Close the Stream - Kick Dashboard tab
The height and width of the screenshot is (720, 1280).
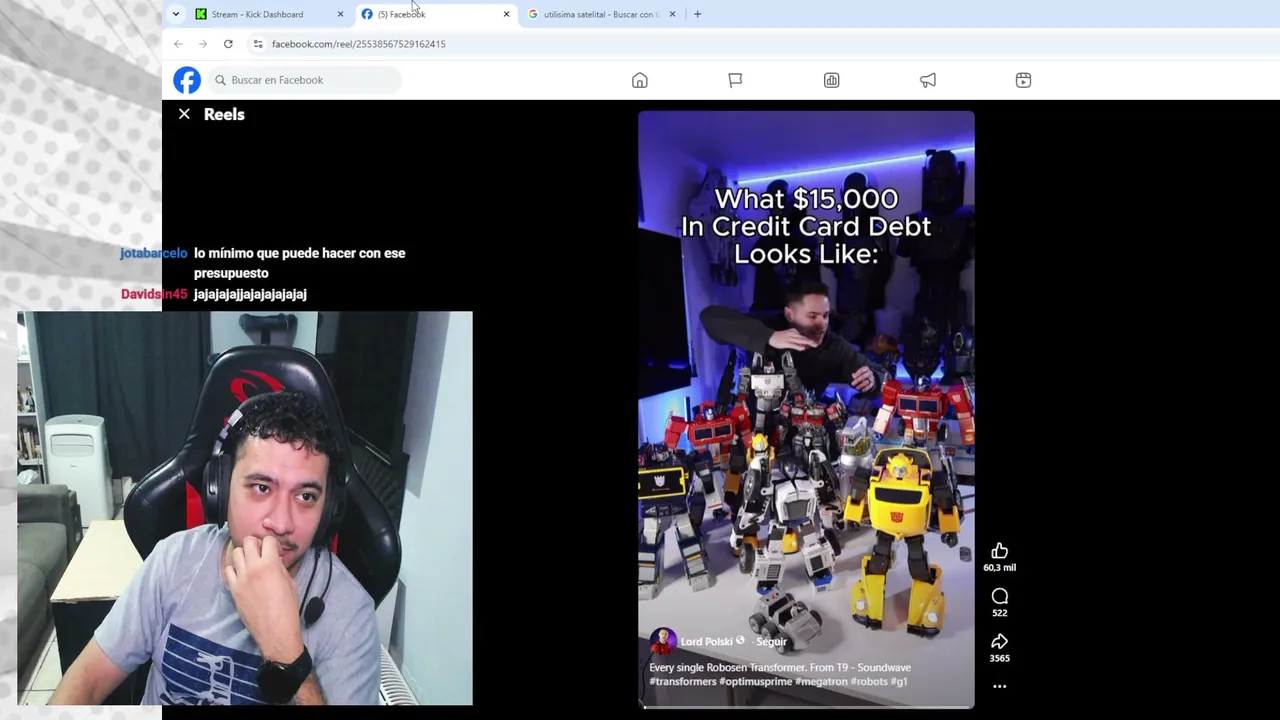point(340,14)
